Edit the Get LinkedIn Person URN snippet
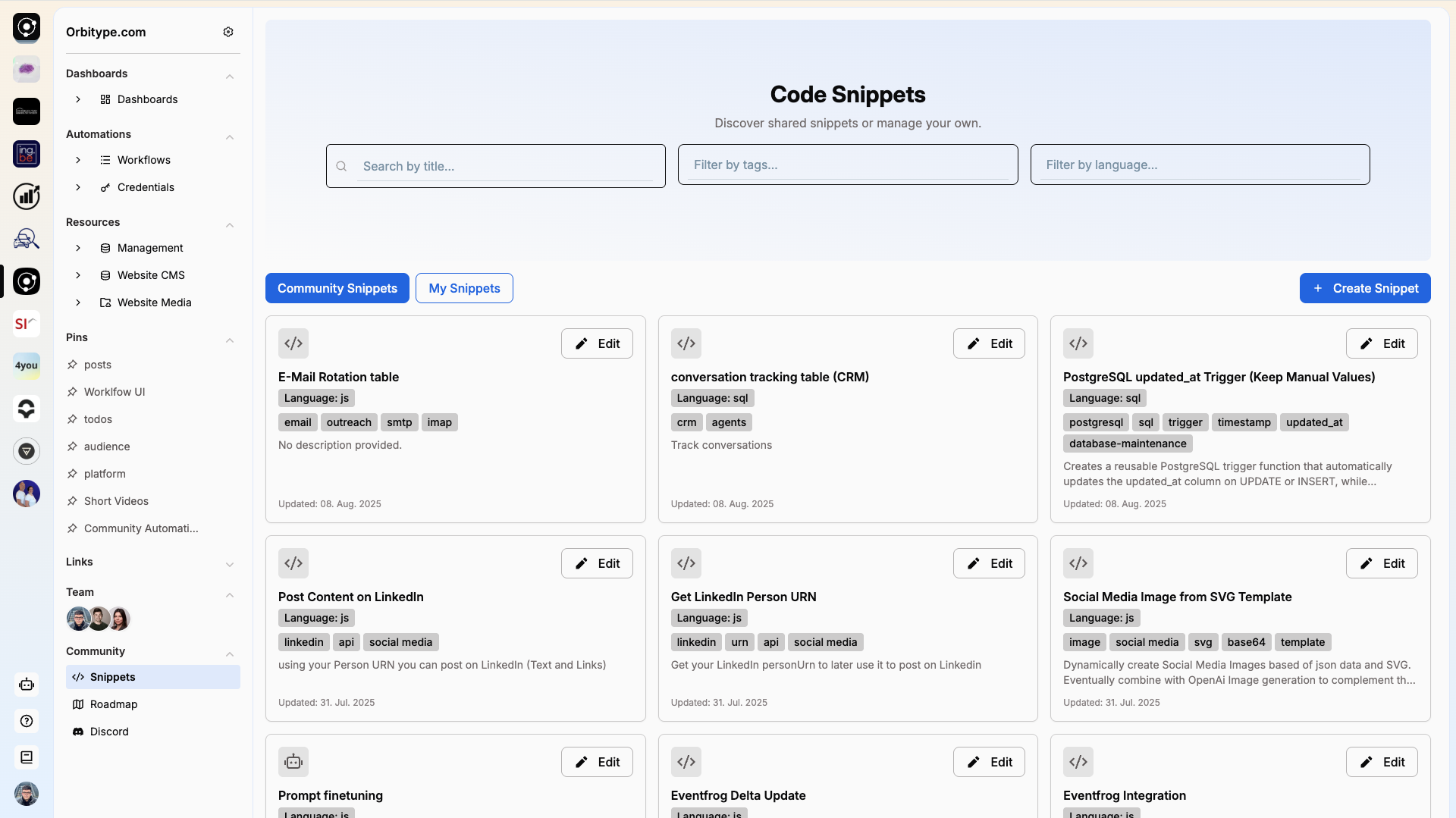This screenshot has width=1456, height=818. click(x=989, y=563)
